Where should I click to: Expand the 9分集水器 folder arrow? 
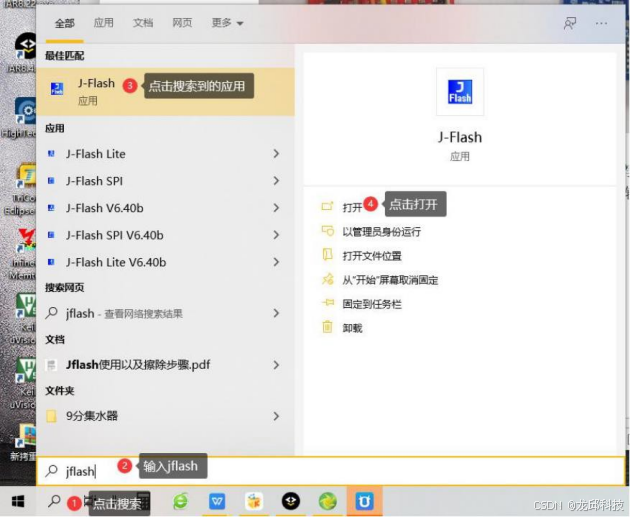pos(276,416)
